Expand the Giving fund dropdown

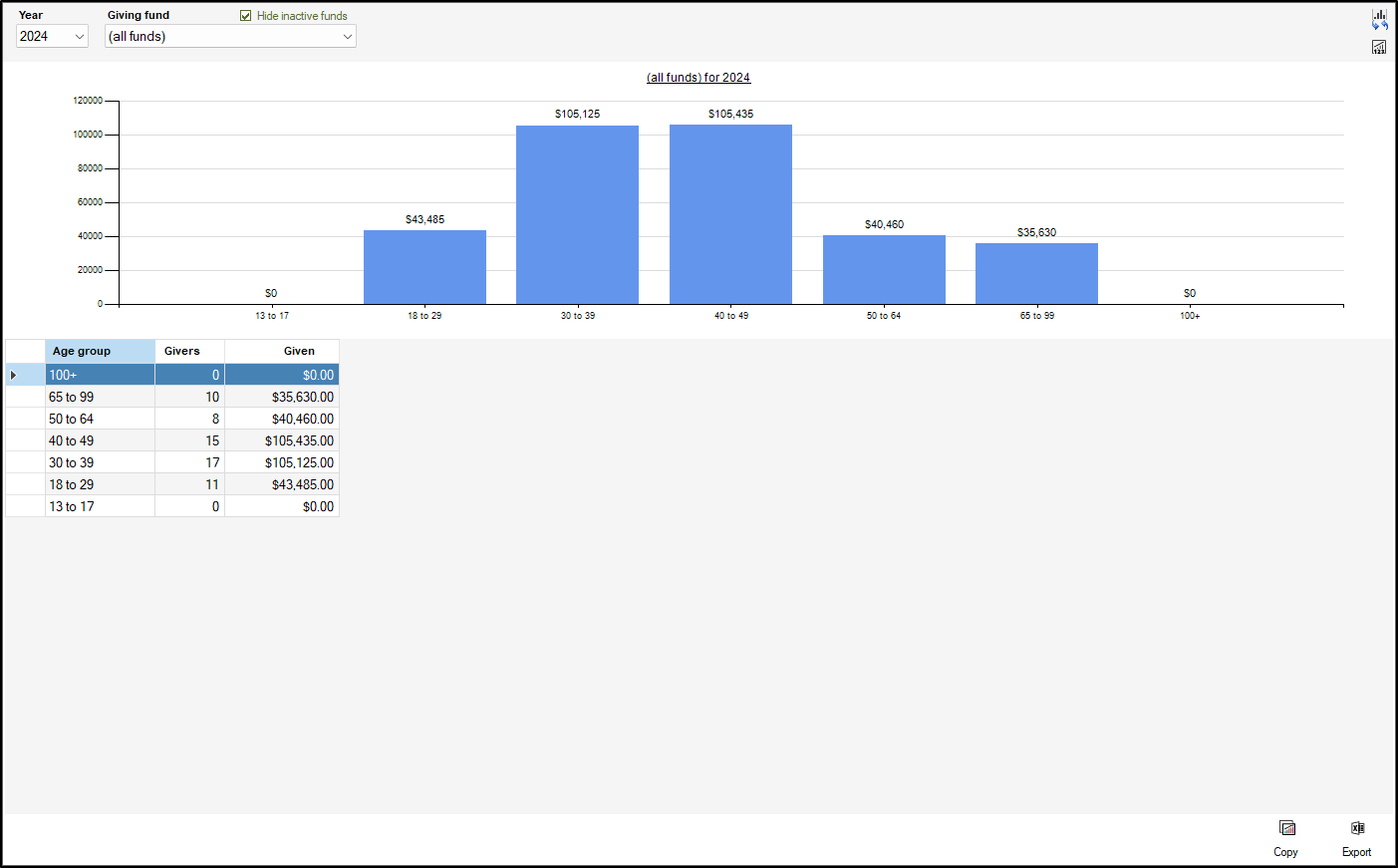tap(347, 37)
